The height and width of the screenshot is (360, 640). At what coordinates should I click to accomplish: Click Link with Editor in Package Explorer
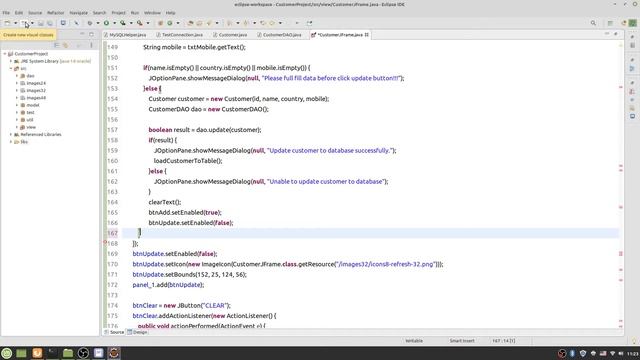point(65,45)
